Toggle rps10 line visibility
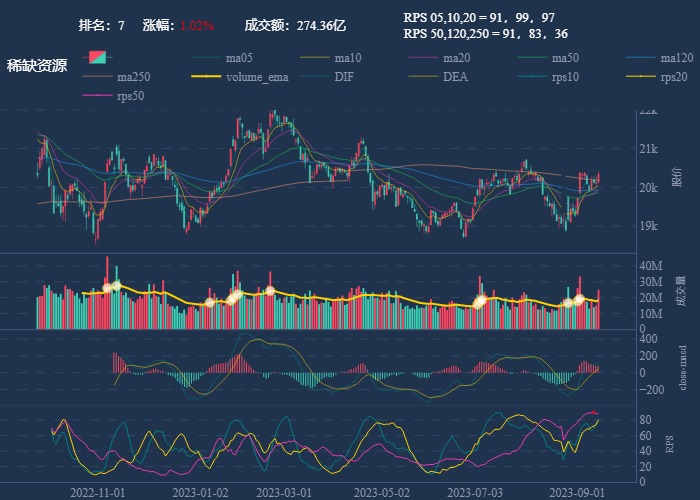The height and width of the screenshot is (500, 700). coord(564,77)
